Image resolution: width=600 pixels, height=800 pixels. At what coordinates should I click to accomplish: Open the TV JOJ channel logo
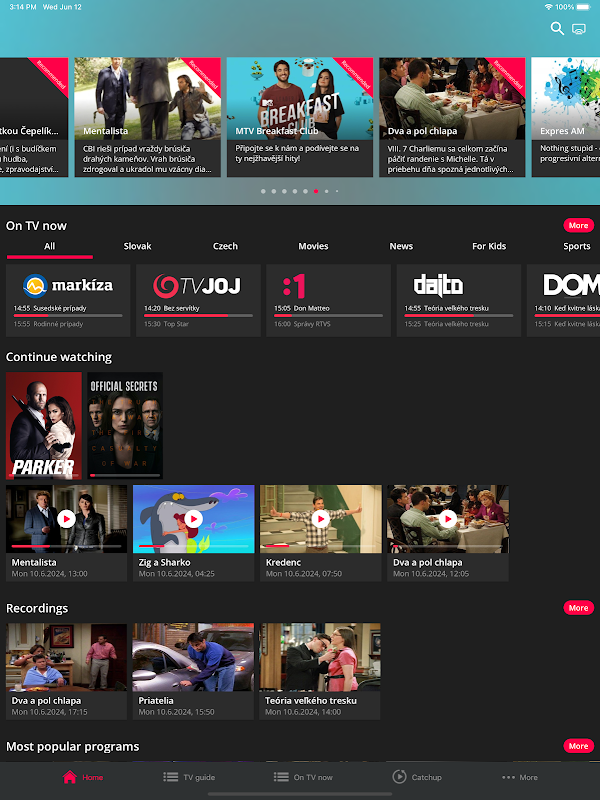(196, 286)
